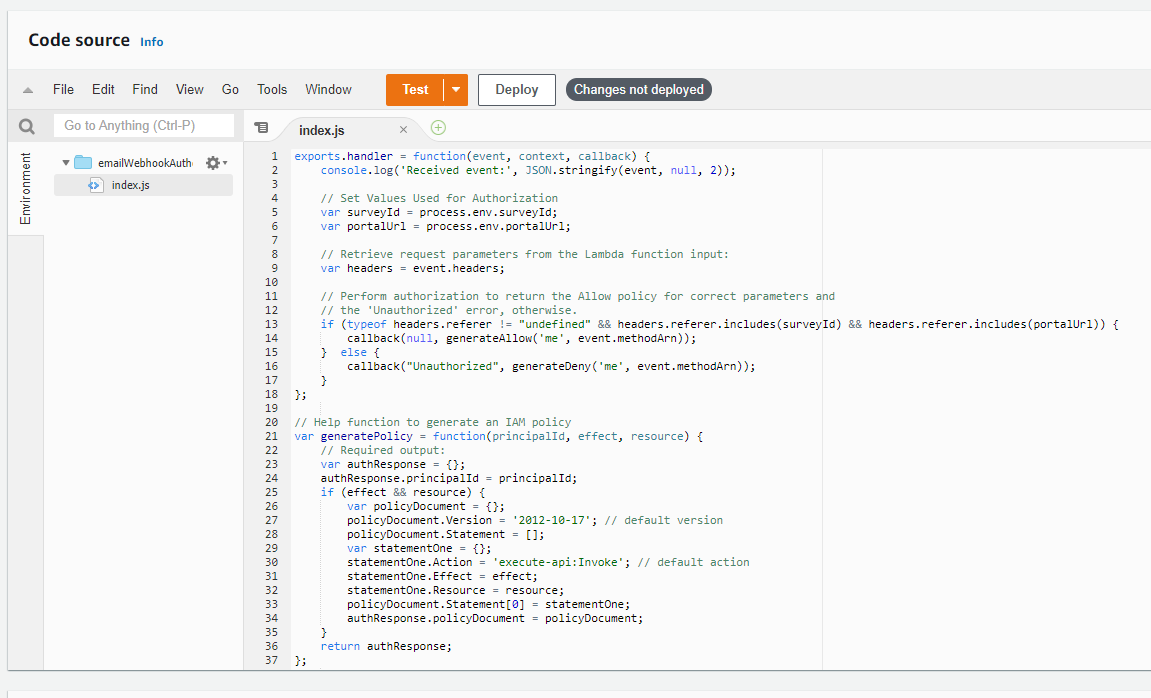Open the Info link next to Code source
Image resolution: width=1151 pixels, height=698 pixels.
point(151,42)
